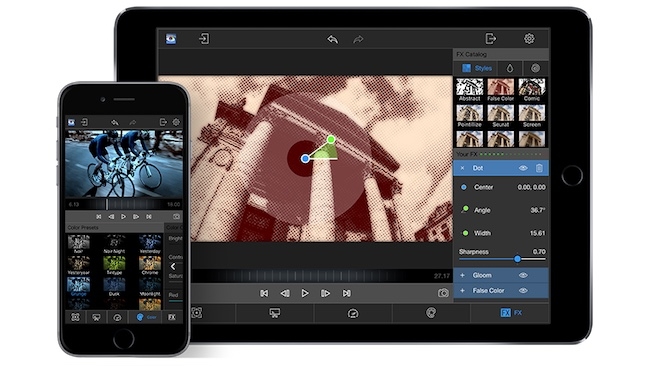Delete the Dot effect with trash icon
This screenshot has width=650, height=366.
pyautogui.click(x=539, y=168)
